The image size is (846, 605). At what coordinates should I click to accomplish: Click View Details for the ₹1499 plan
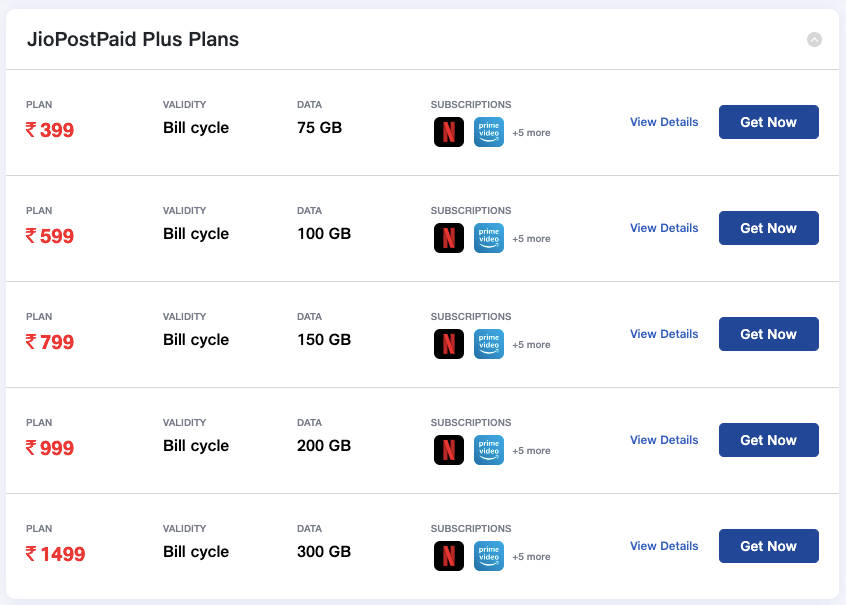[663, 545]
